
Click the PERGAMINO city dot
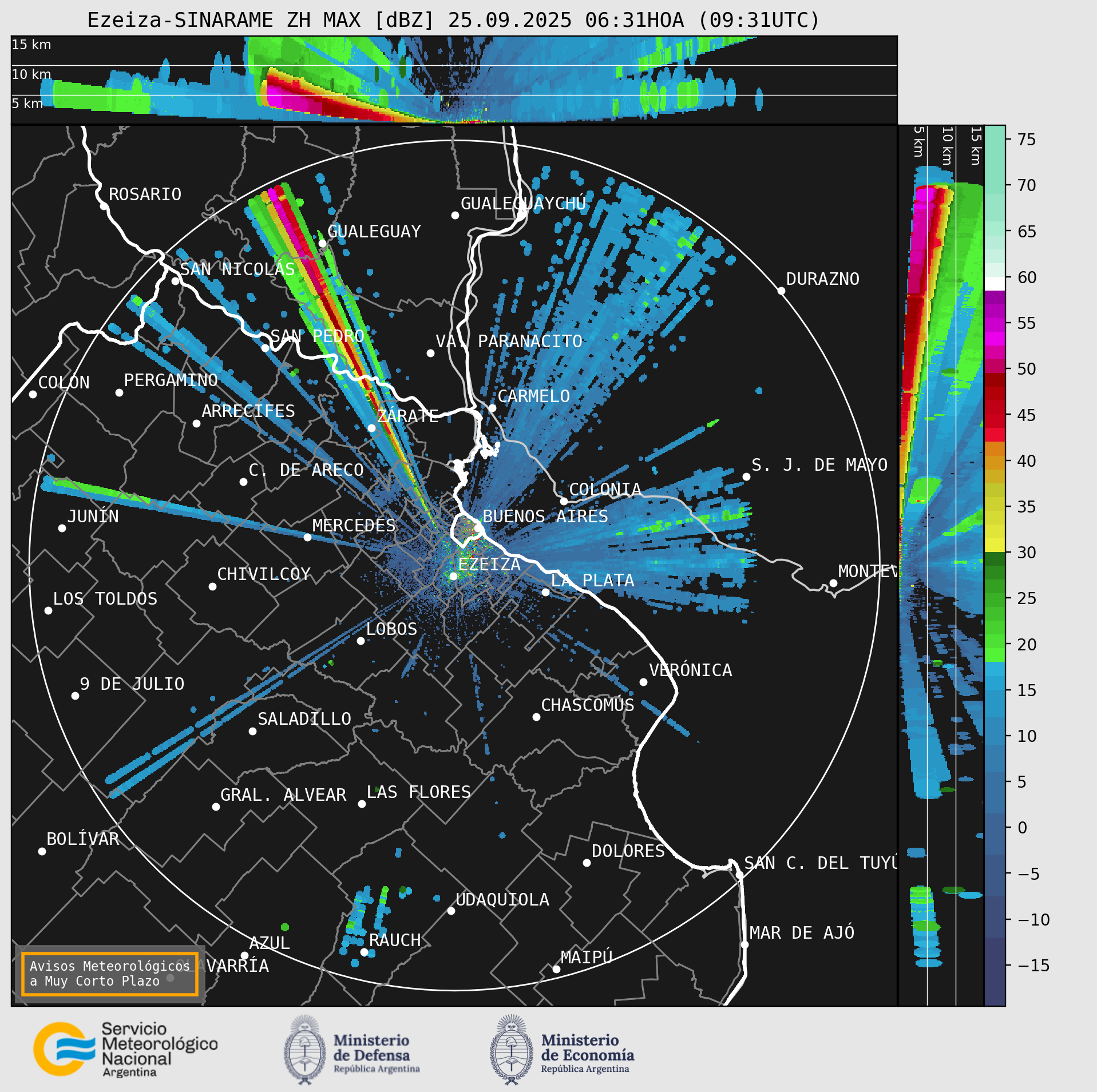[119, 392]
